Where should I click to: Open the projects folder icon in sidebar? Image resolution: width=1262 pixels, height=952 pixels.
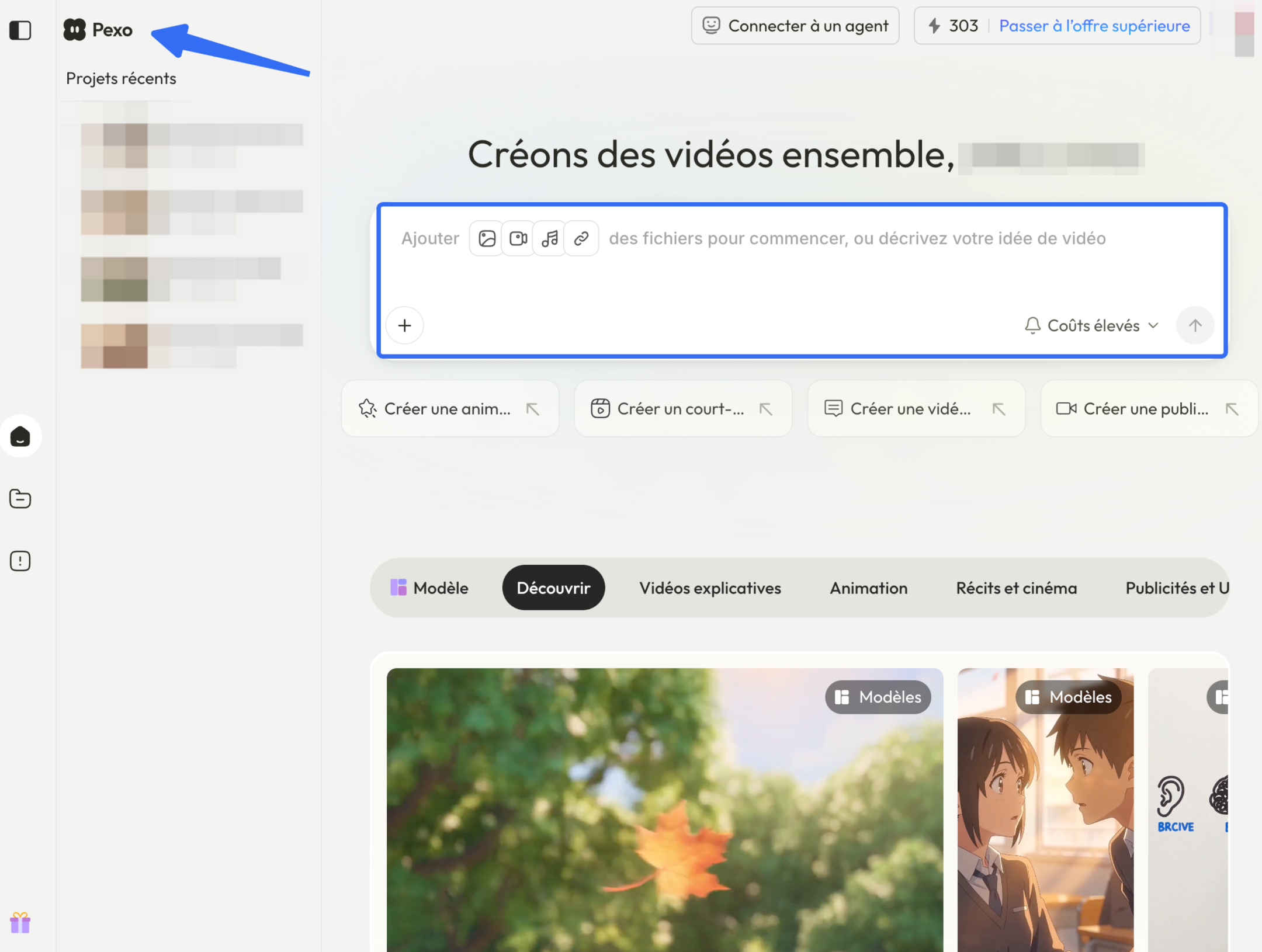pos(20,499)
